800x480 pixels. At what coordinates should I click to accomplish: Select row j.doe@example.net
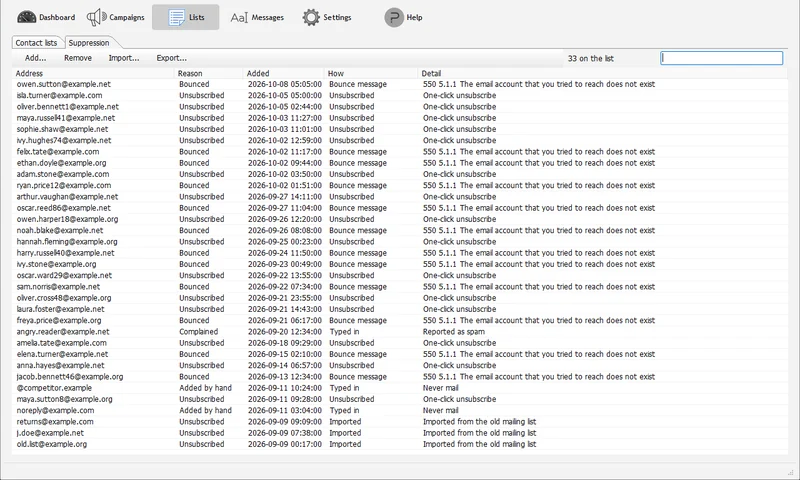400,433
